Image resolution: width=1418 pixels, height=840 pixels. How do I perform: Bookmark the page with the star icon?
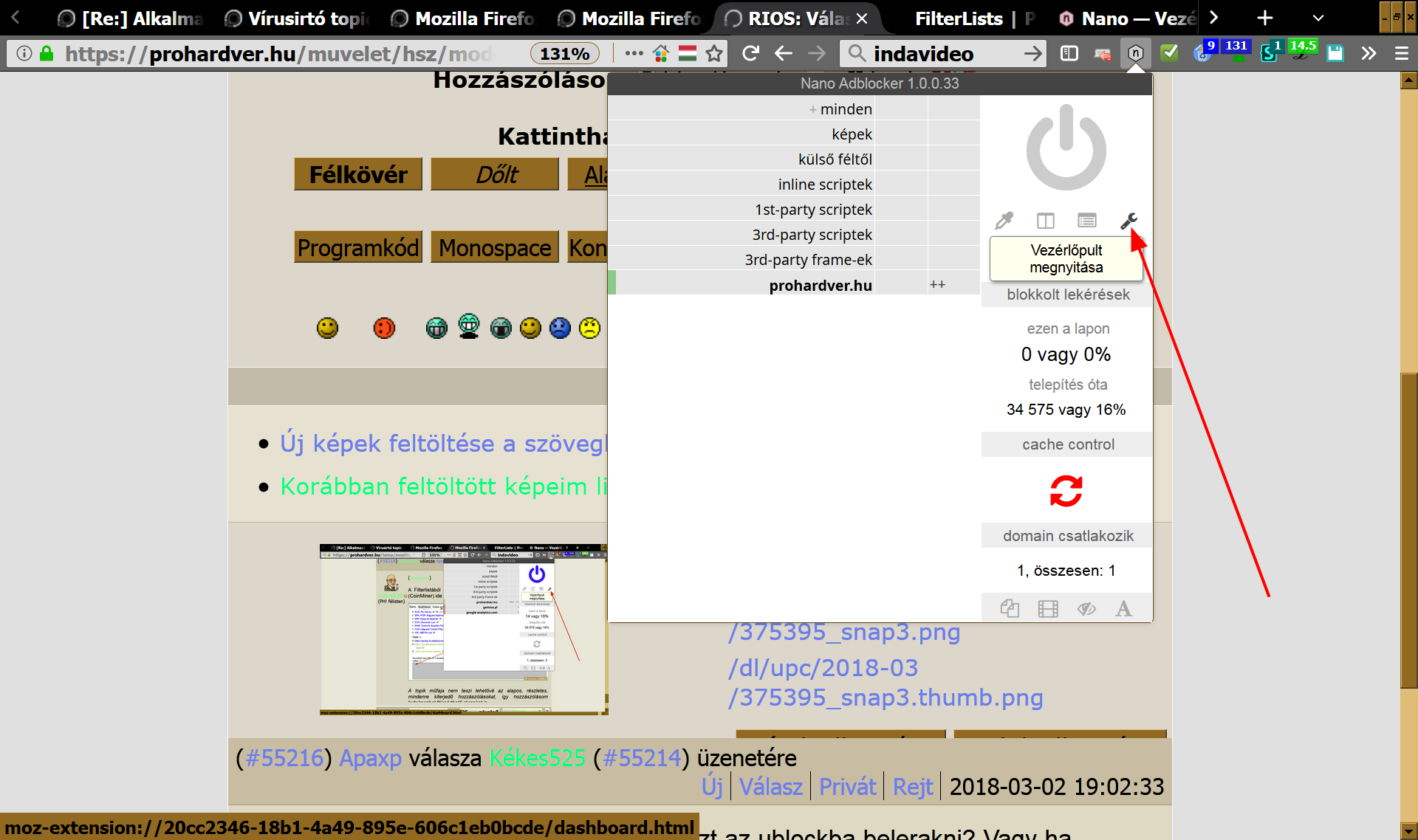[x=713, y=53]
